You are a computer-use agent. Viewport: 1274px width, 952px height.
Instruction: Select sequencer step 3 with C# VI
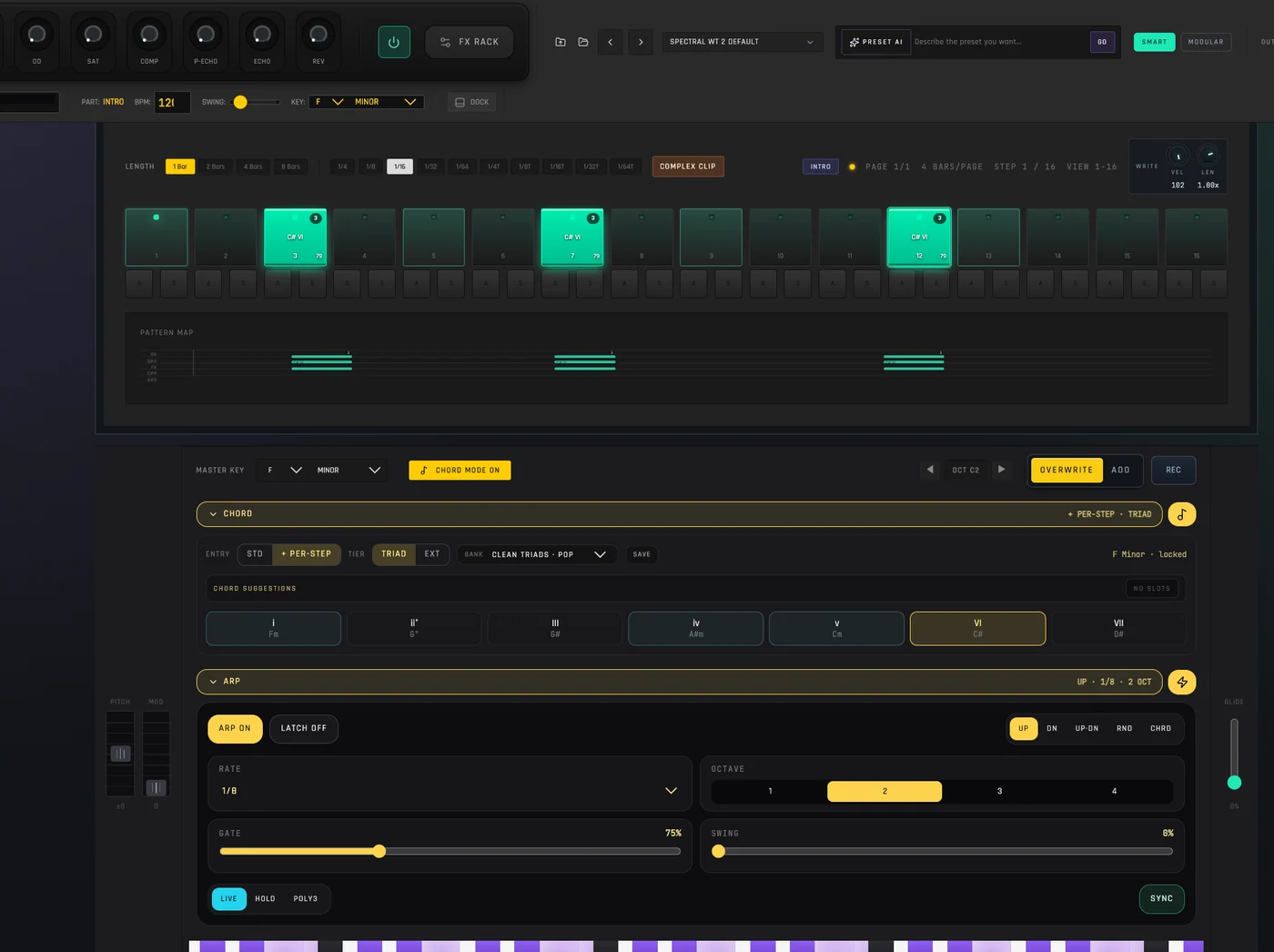point(296,238)
